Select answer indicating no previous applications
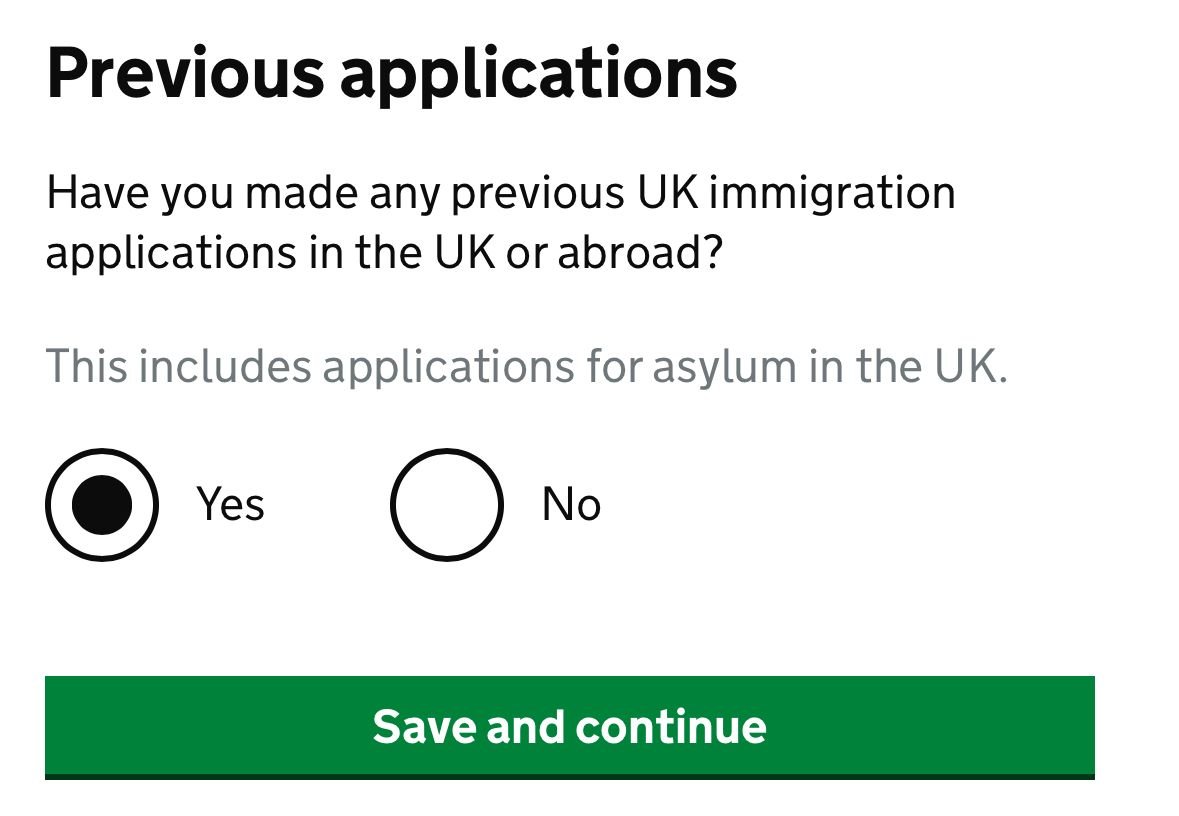Screen dimensions: 1179x816 coord(448,506)
